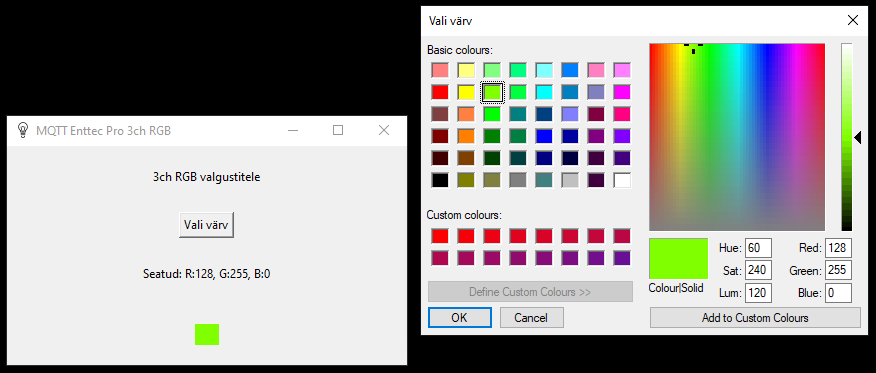The image size is (876, 373).
Task: Click into the Lum field
Action: (758, 293)
